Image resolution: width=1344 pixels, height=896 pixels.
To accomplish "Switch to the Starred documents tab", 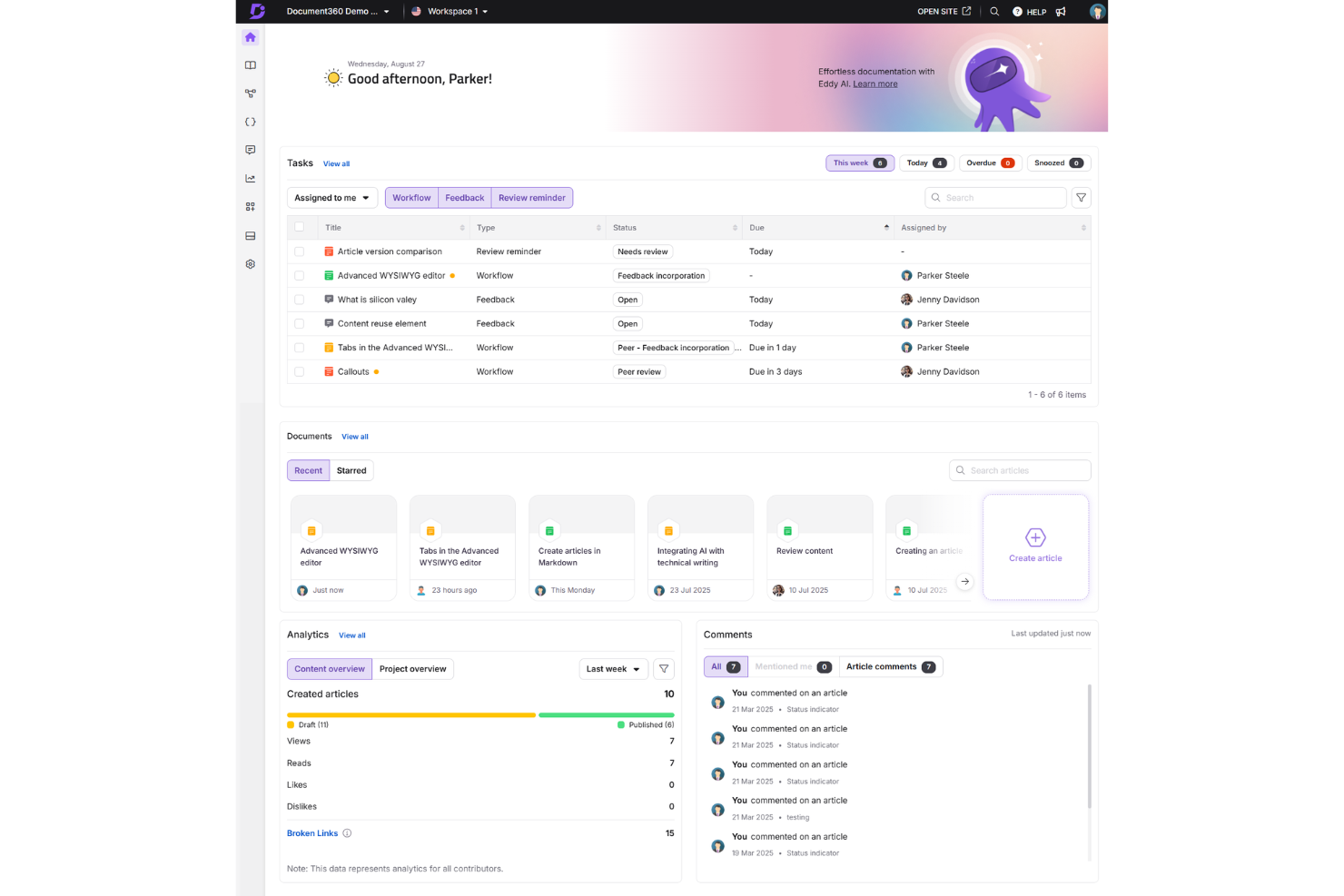I will 351,470.
